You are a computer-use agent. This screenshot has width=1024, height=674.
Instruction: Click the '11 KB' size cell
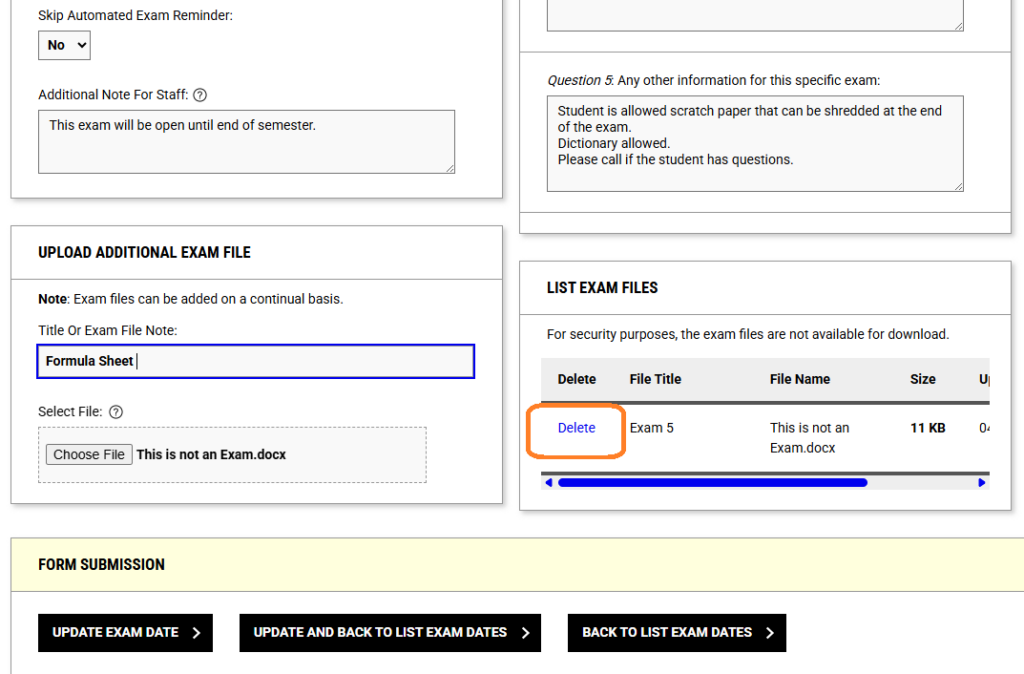[927, 428]
